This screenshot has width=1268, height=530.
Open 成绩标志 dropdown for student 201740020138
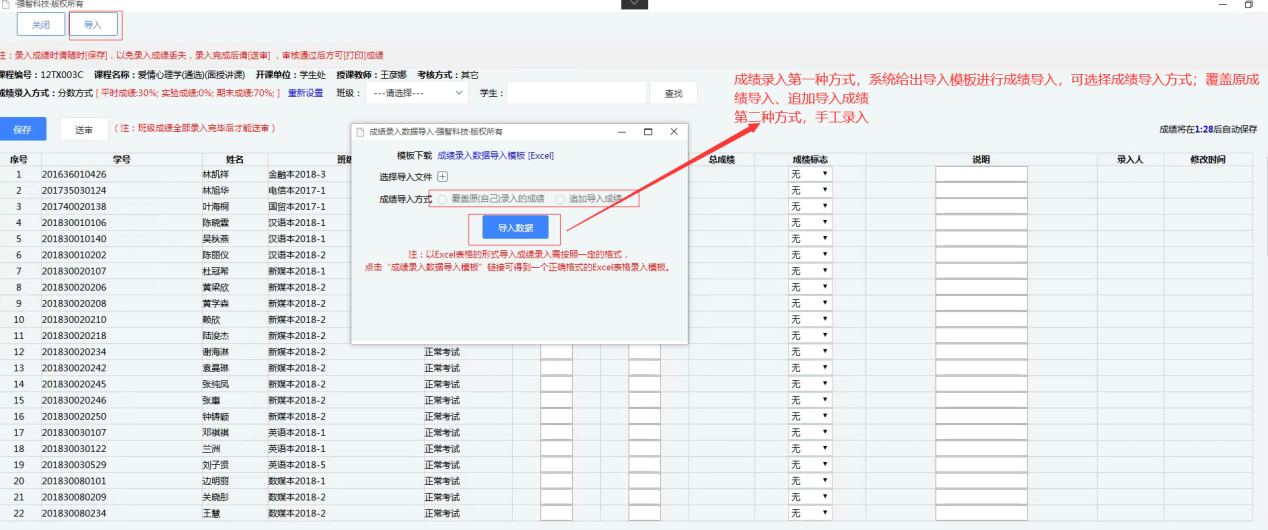point(810,206)
